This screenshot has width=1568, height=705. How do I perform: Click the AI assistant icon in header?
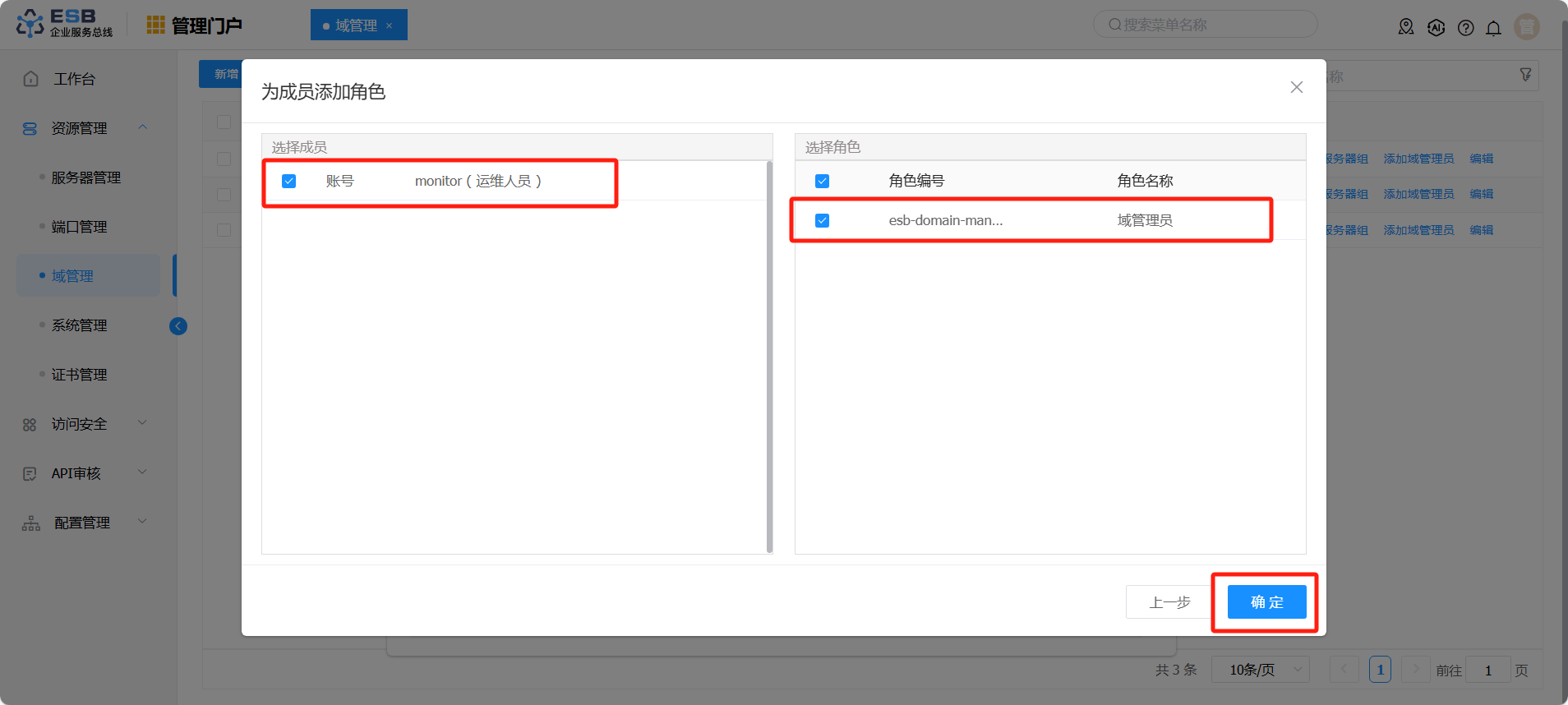click(1436, 28)
